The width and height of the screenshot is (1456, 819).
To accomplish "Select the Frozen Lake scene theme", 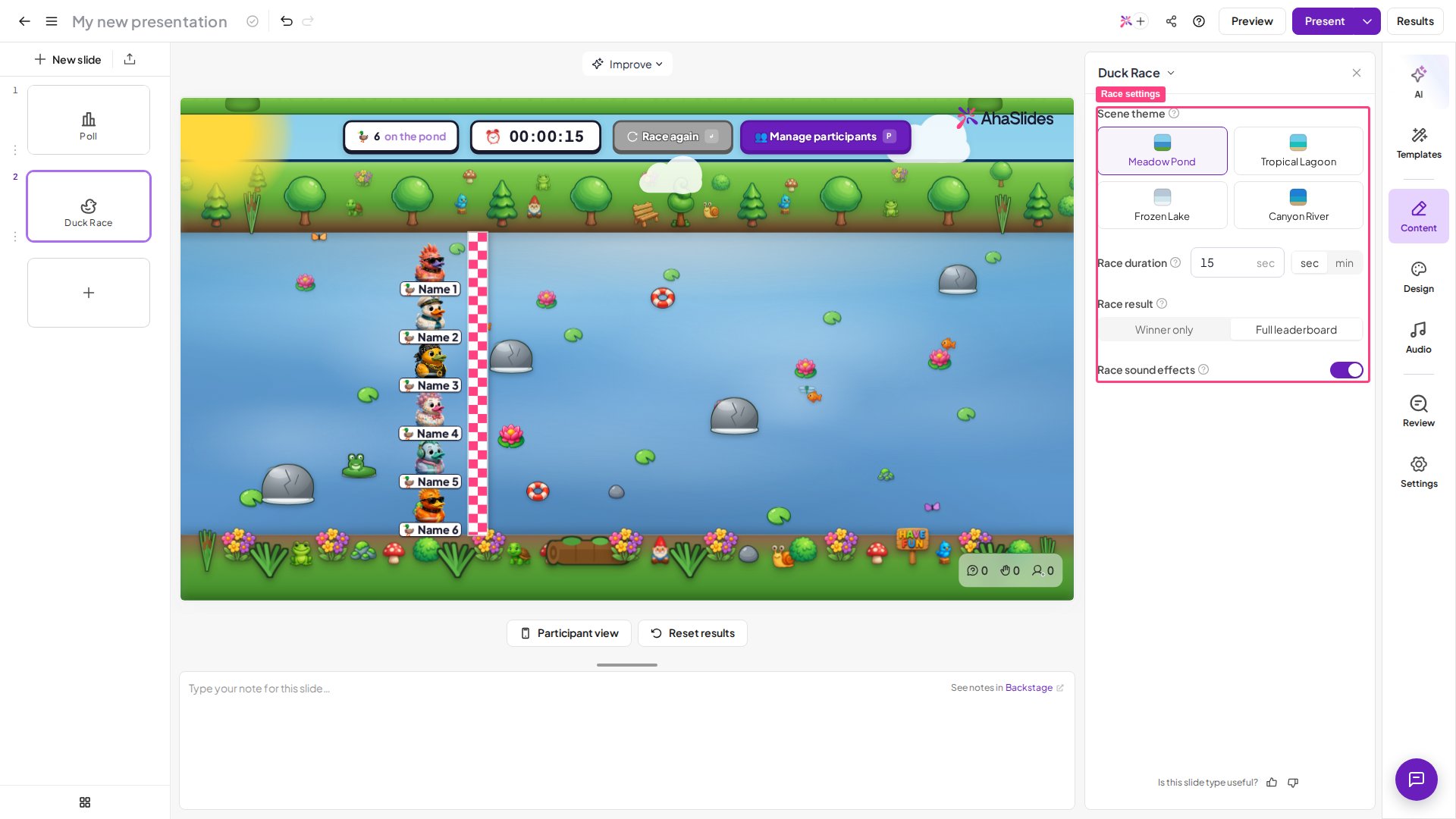I will 1162,206.
